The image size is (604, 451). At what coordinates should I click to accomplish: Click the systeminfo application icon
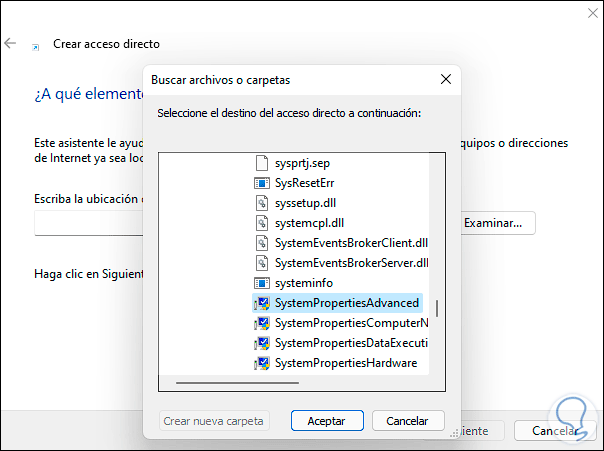(x=263, y=283)
